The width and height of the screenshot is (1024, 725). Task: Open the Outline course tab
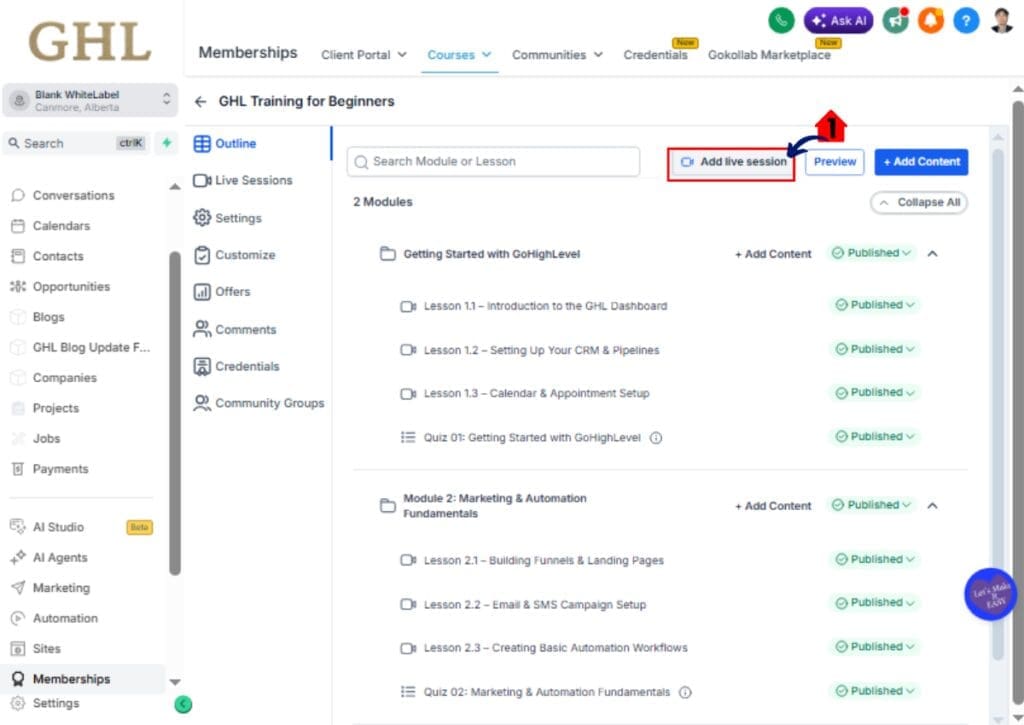point(225,144)
